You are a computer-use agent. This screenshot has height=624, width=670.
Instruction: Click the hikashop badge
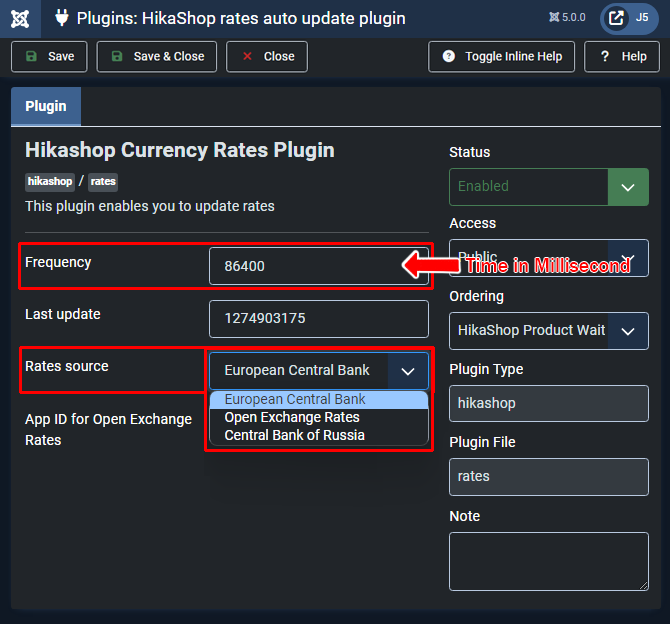pyautogui.click(x=50, y=182)
